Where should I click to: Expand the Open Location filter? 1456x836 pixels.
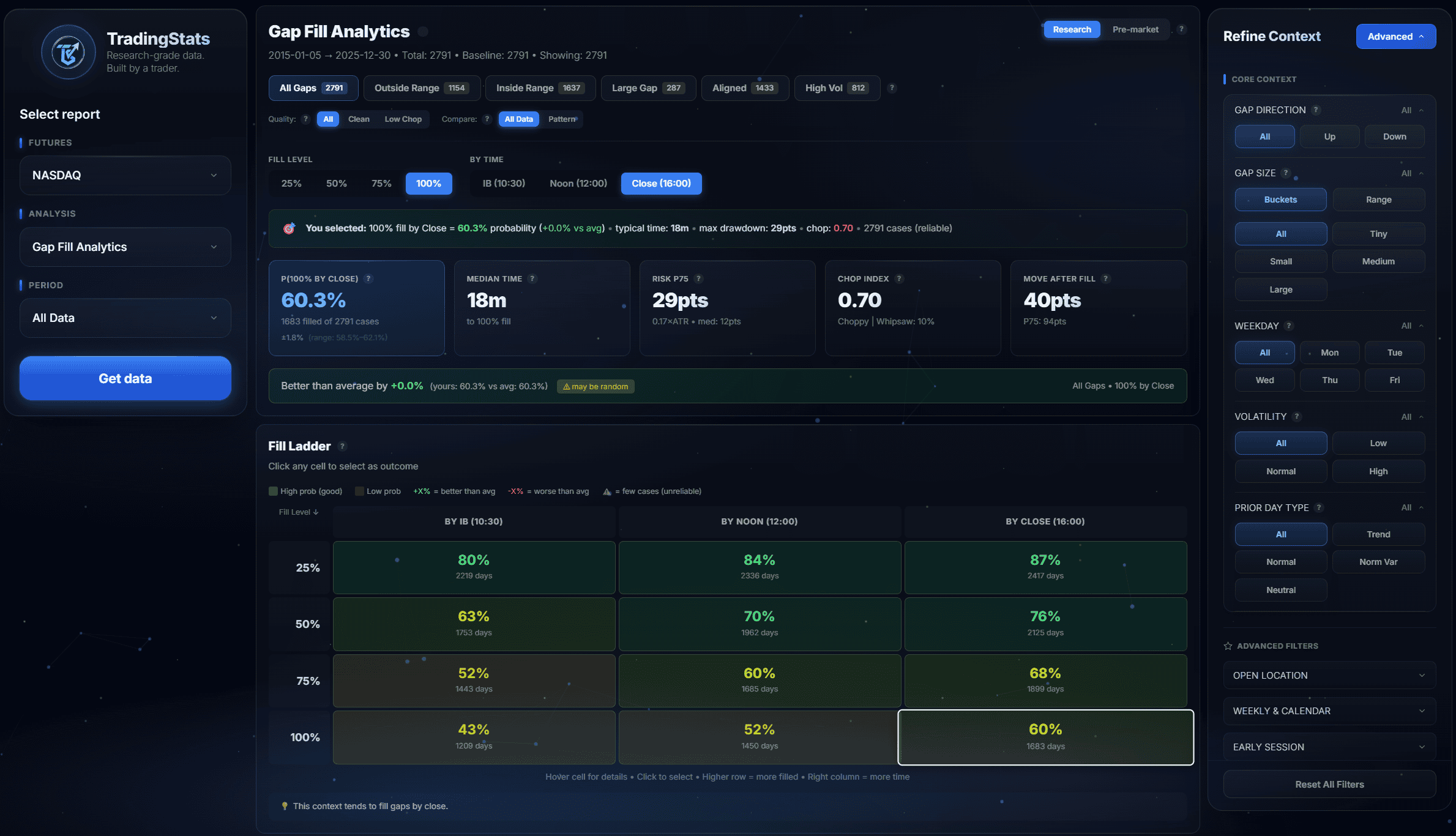(1329, 675)
